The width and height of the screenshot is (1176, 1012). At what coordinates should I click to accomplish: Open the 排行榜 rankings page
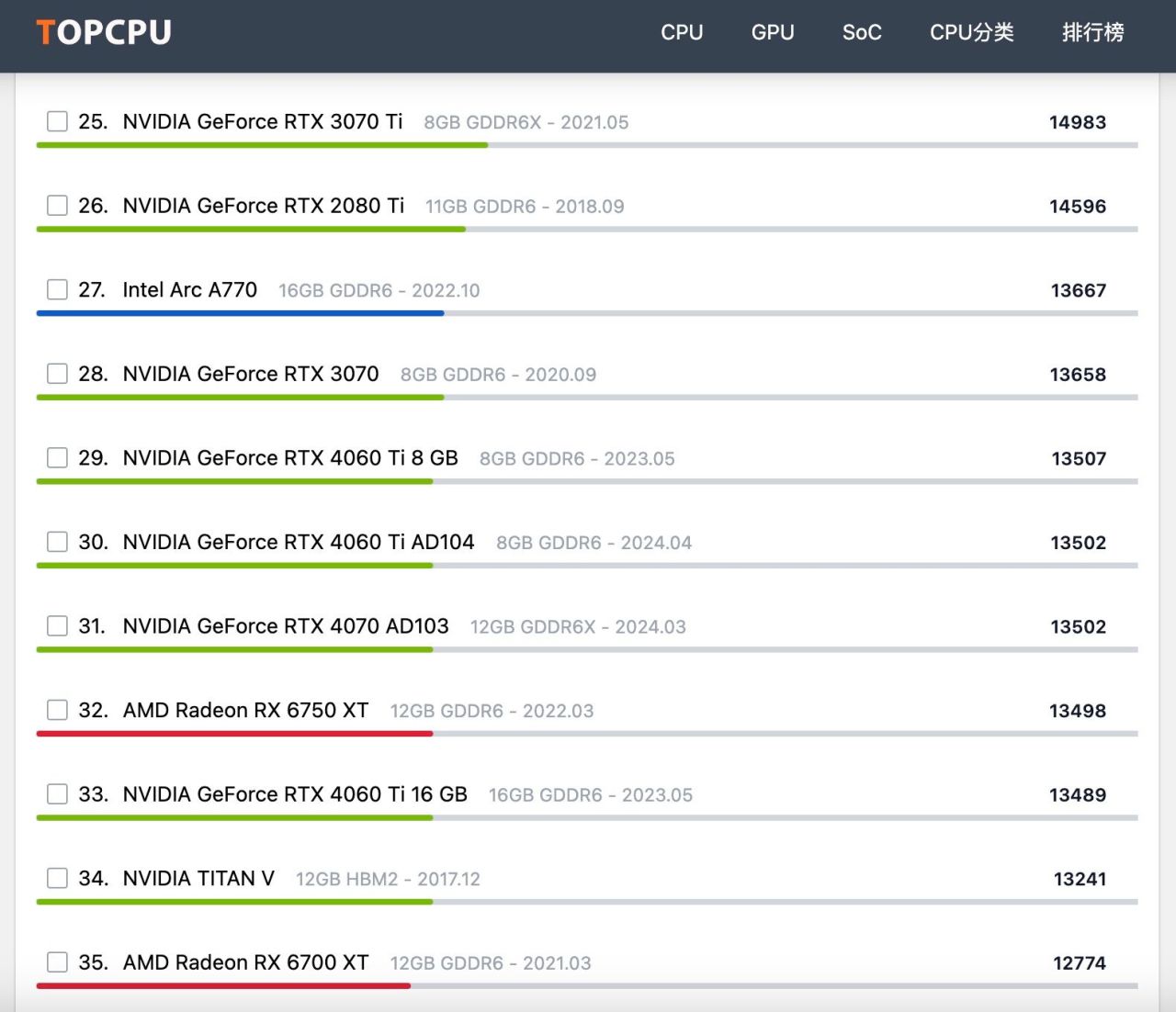tap(1092, 33)
